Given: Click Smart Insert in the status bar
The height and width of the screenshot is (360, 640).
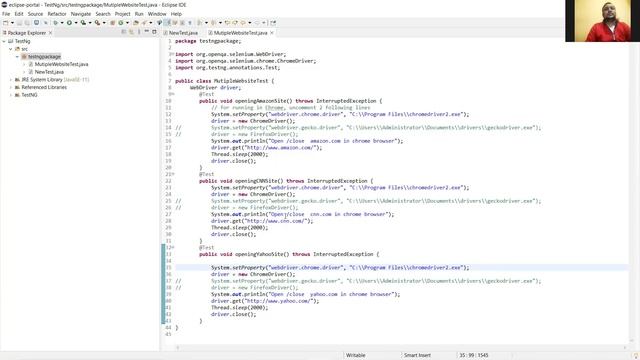Looking at the screenshot, I should 417,355.
